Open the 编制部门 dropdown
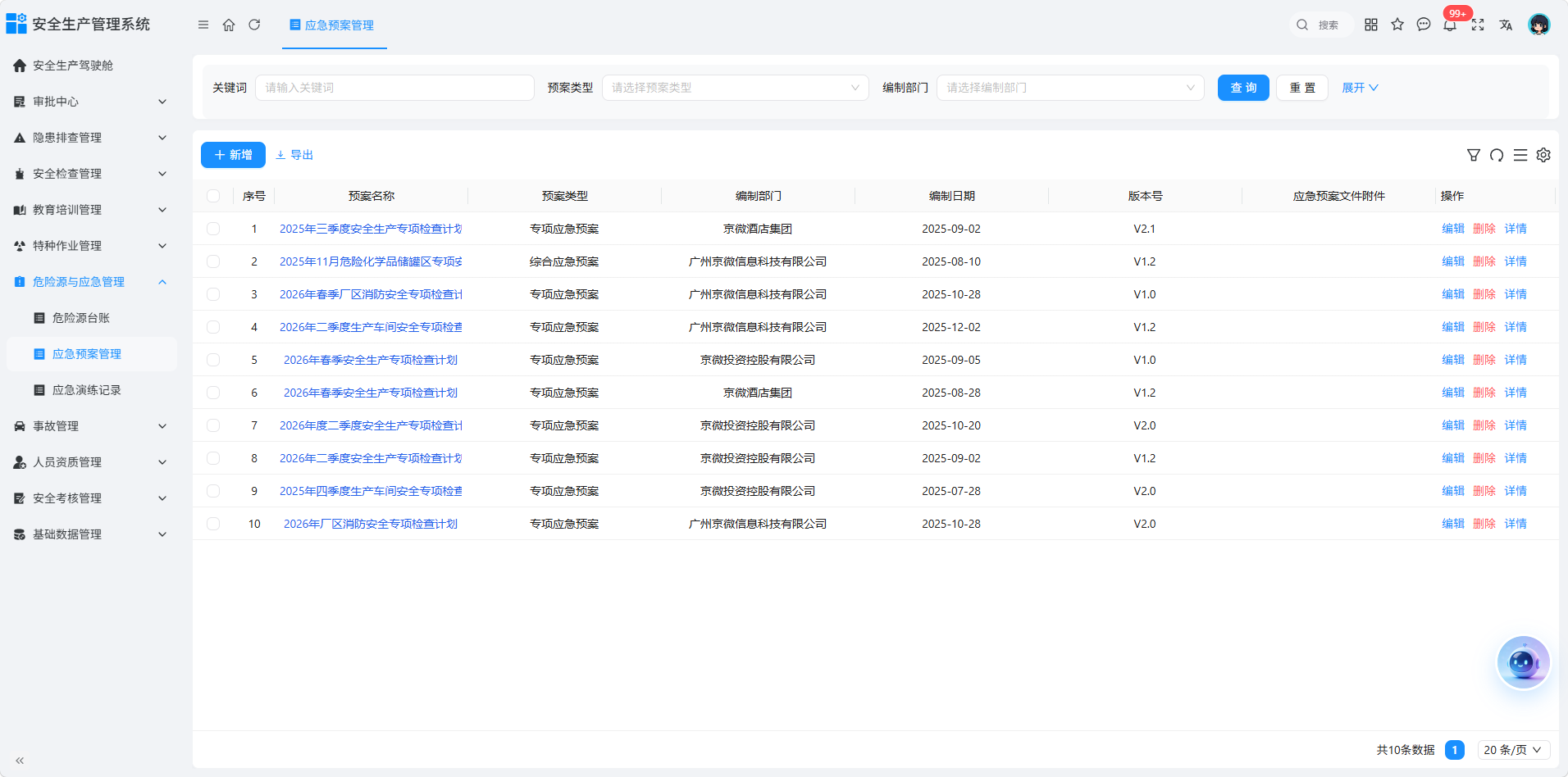The image size is (1568, 777). click(1070, 88)
